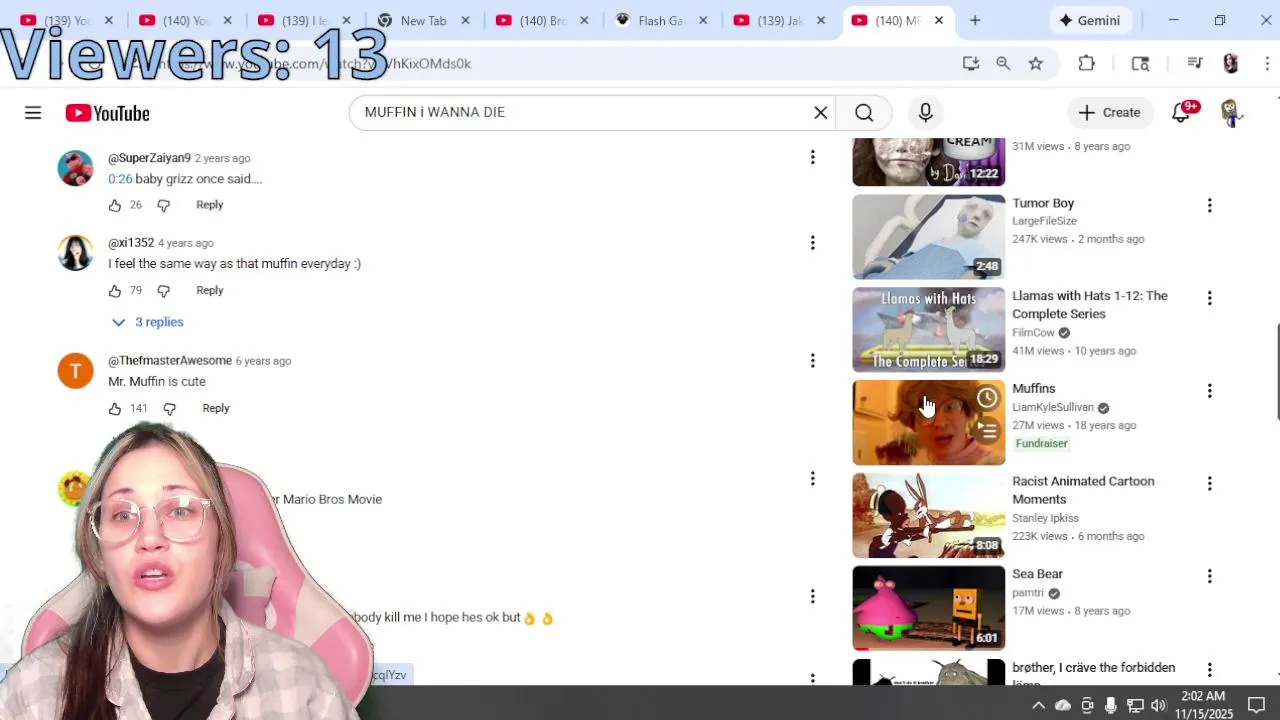The height and width of the screenshot is (720, 1280).
Task: Click the search magnifier button
Action: (864, 112)
